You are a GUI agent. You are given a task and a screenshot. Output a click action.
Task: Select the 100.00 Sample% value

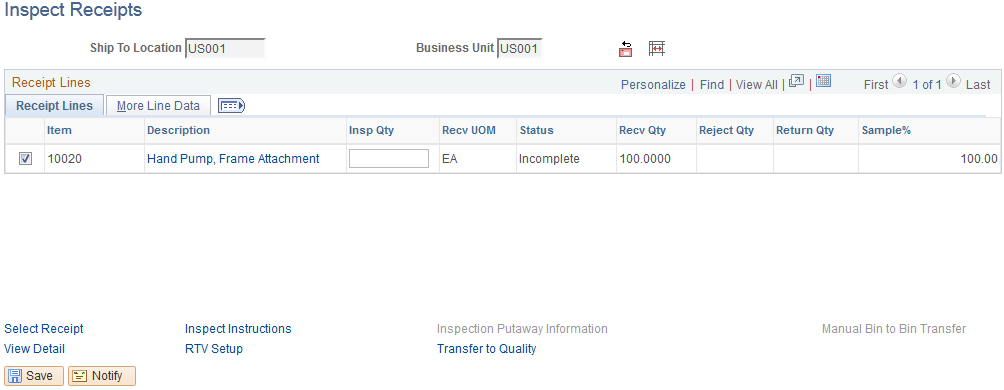click(x=979, y=159)
